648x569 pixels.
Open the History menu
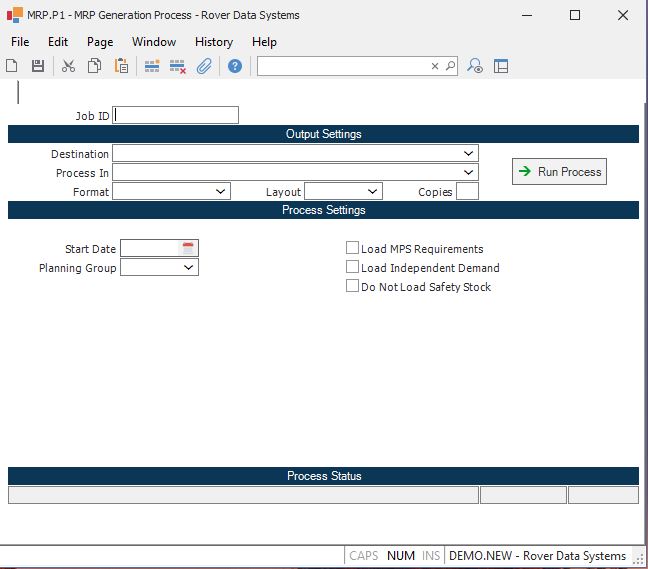pyautogui.click(x=213, y=42)
